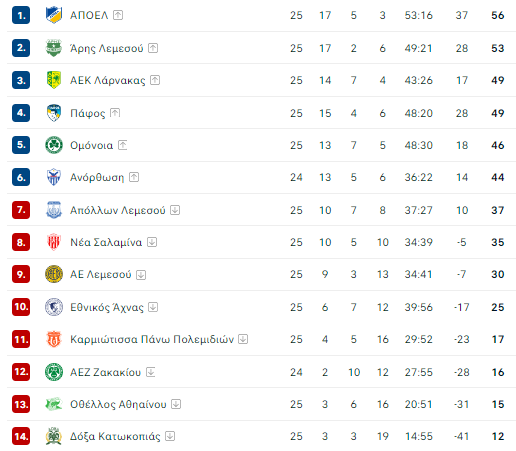The width and height of the screenshot is (516, 451).
Task: Click the down-arrow icon beside Δόξα Κατωκοπιάς
Action: [x=170, y=436]
